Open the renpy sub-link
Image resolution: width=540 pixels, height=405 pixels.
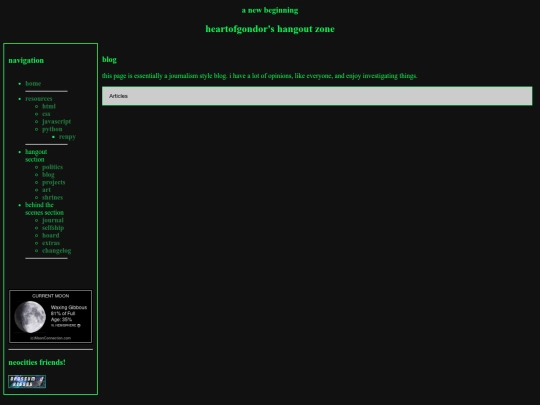tap(67, 137)
